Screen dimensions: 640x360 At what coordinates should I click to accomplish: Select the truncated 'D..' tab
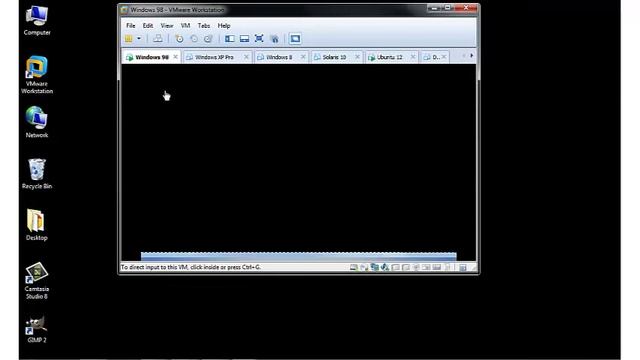pyautogui.click(x=435, y=57)
